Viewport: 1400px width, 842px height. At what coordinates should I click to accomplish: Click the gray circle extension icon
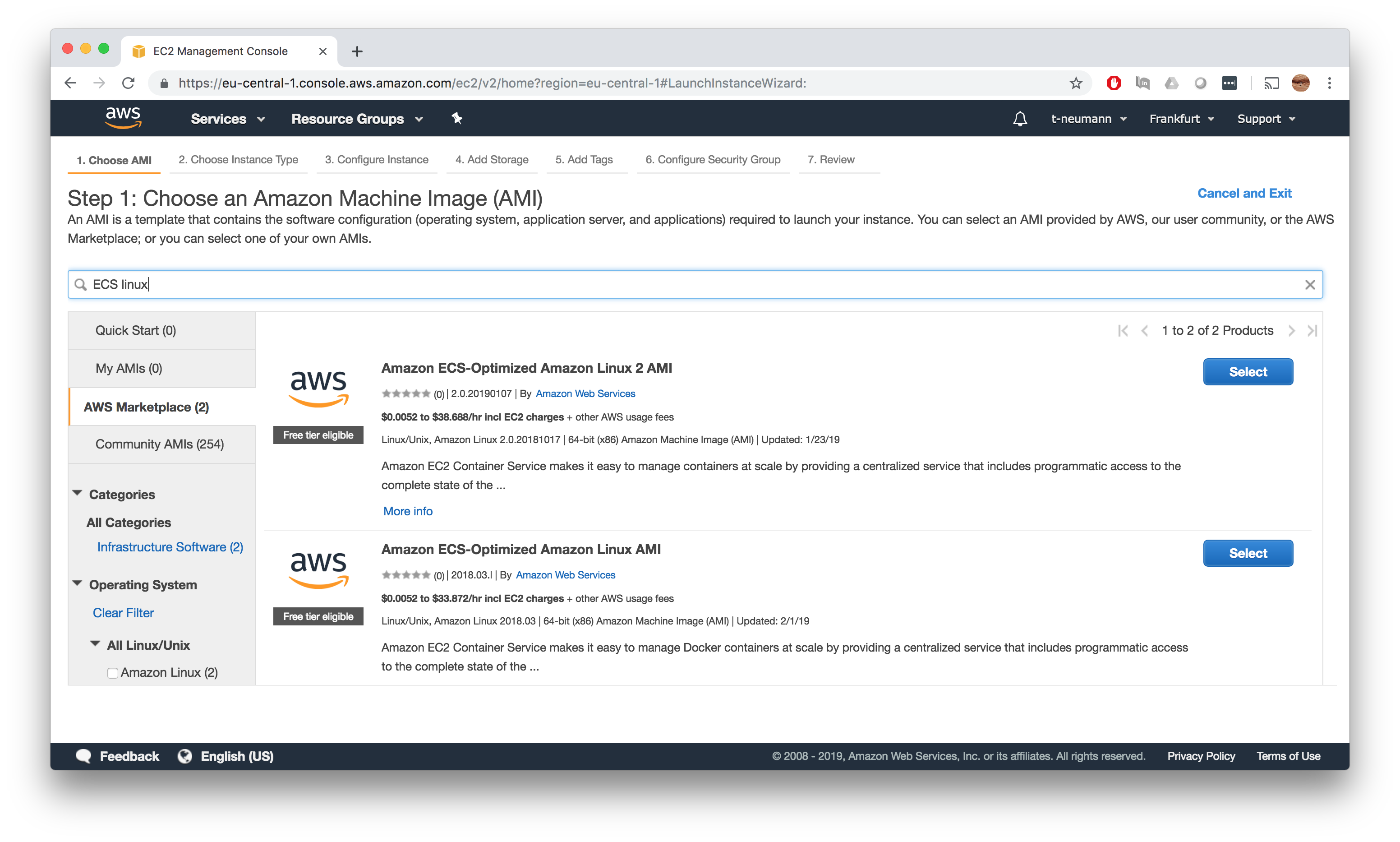tap(1200, 83)
